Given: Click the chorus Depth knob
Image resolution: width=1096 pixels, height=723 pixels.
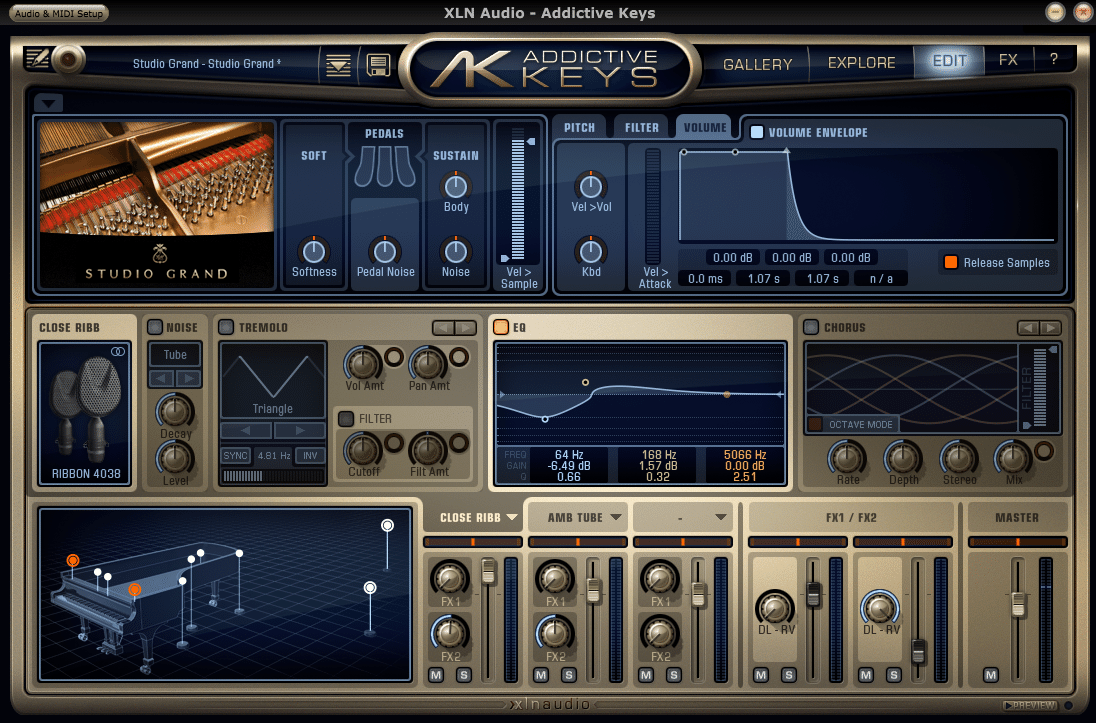Looking at the screenshot, I should click(902, 458).
